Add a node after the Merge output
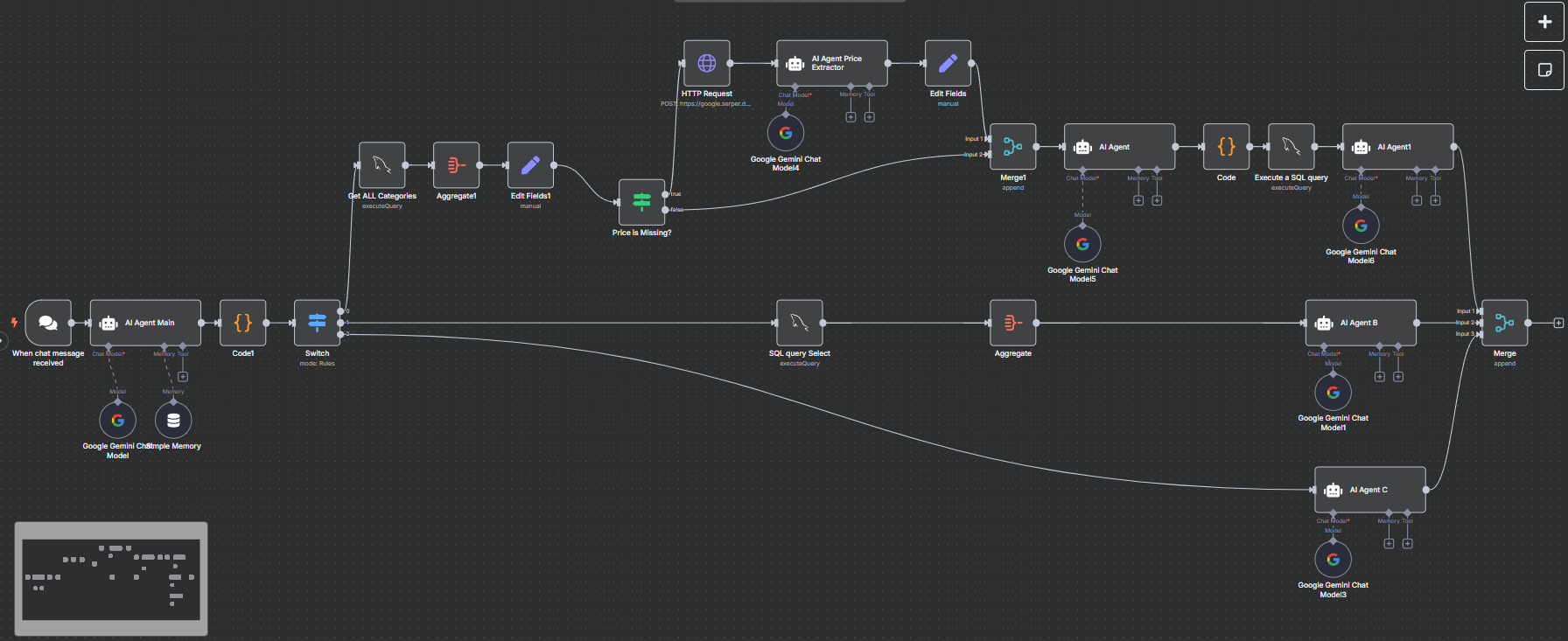 (1558, 323)
